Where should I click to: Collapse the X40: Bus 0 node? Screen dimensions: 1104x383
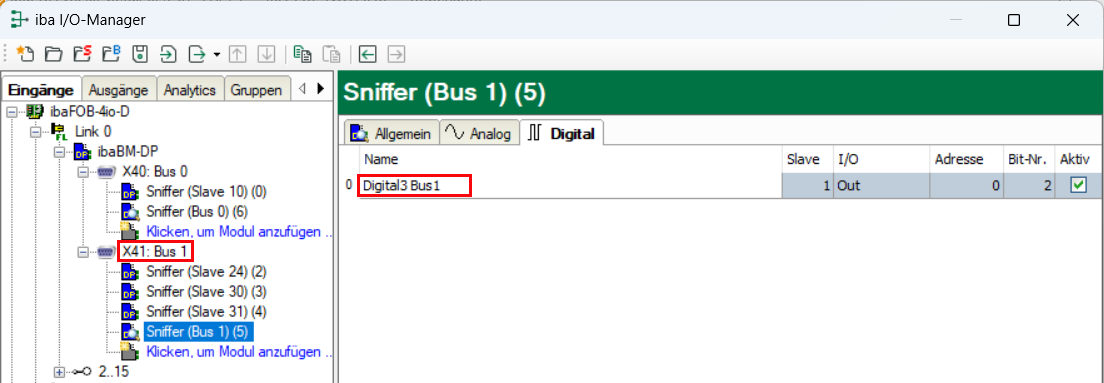(83, 171)
